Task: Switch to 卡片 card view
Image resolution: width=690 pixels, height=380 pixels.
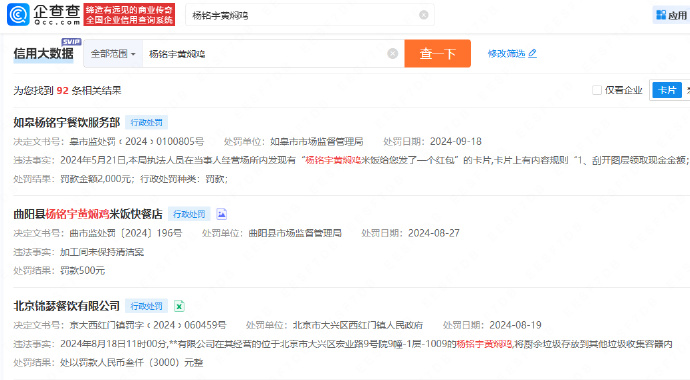Action: coord(667,90)
